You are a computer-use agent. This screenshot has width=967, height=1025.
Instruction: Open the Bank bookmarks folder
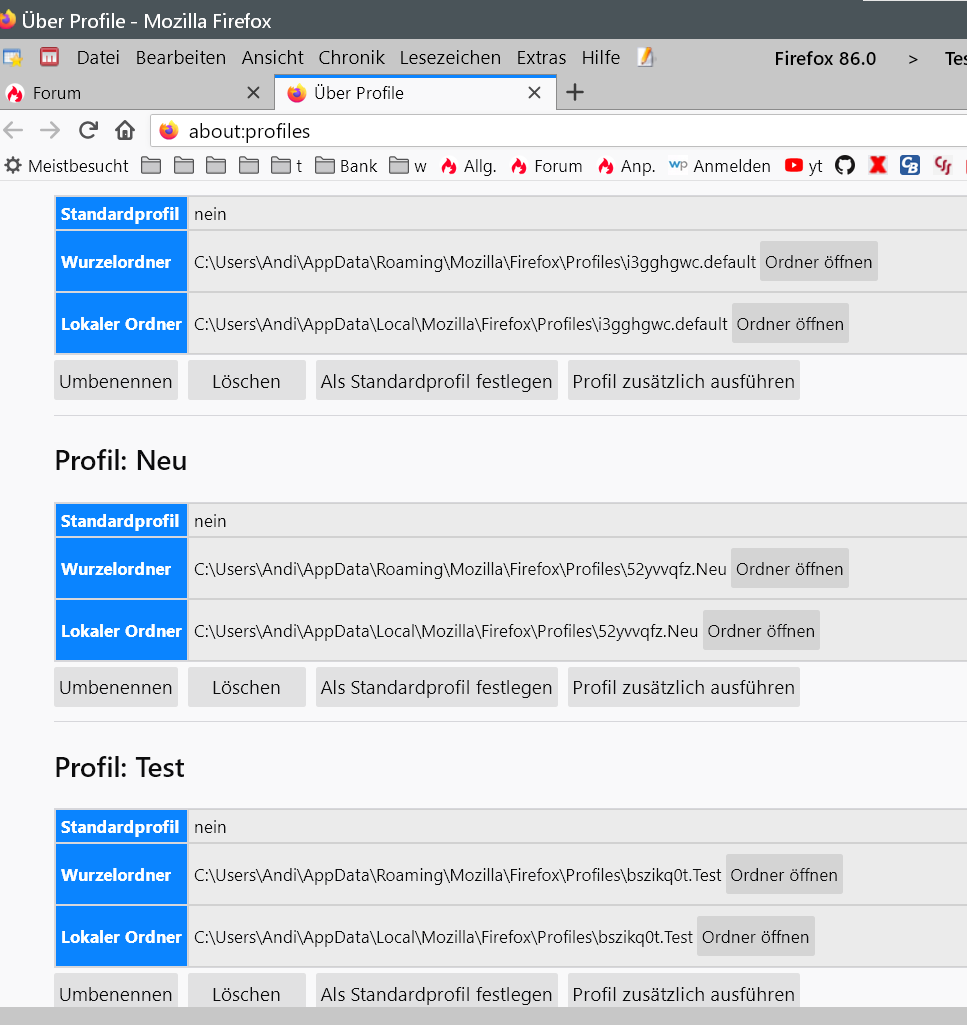point(346,166)
